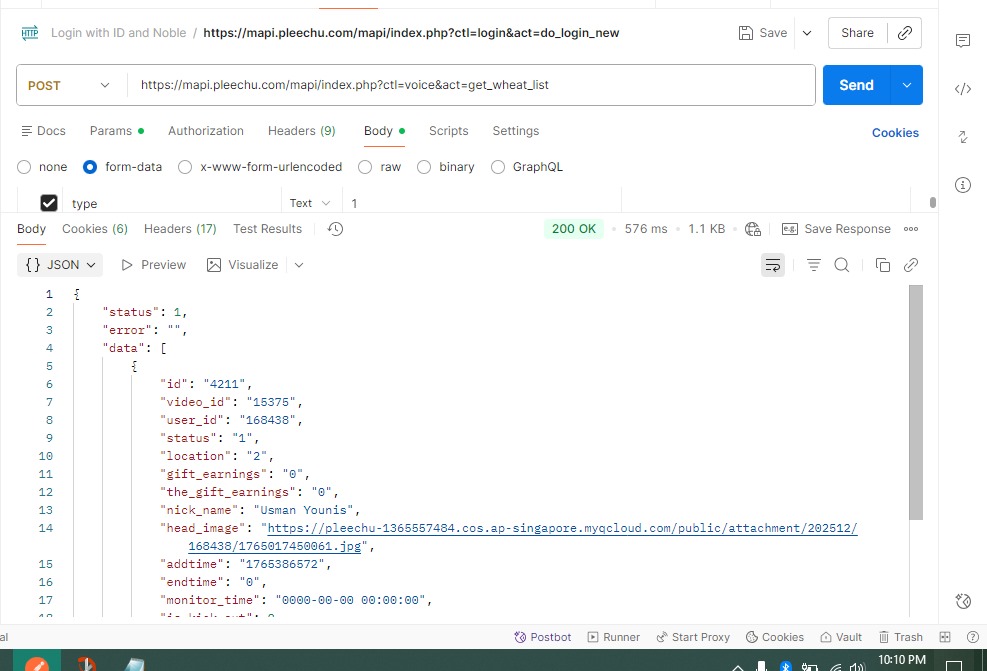Open the JSON format dropdown
The image size is (987, 671).
click(60, 265)
